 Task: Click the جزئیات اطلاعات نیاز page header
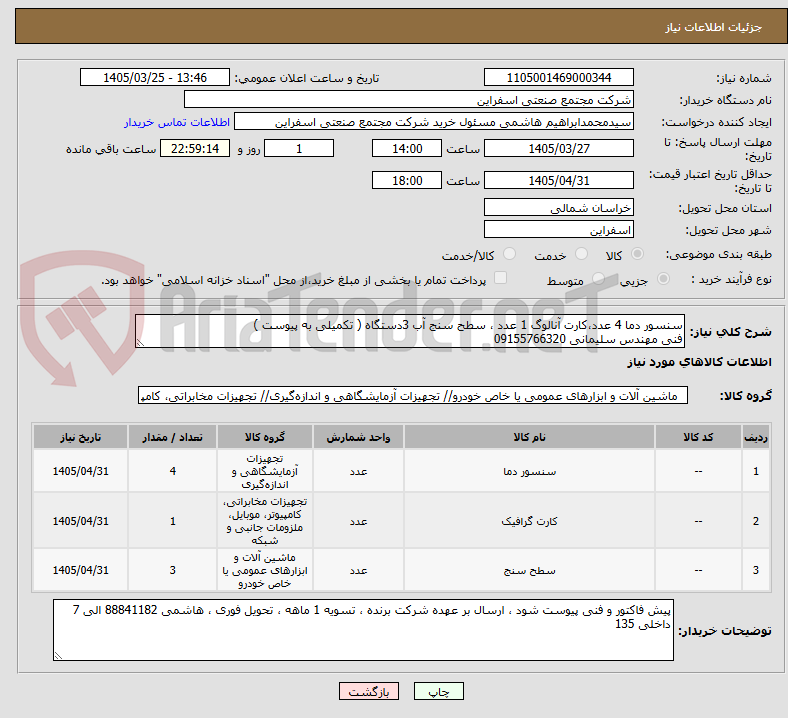714,27
